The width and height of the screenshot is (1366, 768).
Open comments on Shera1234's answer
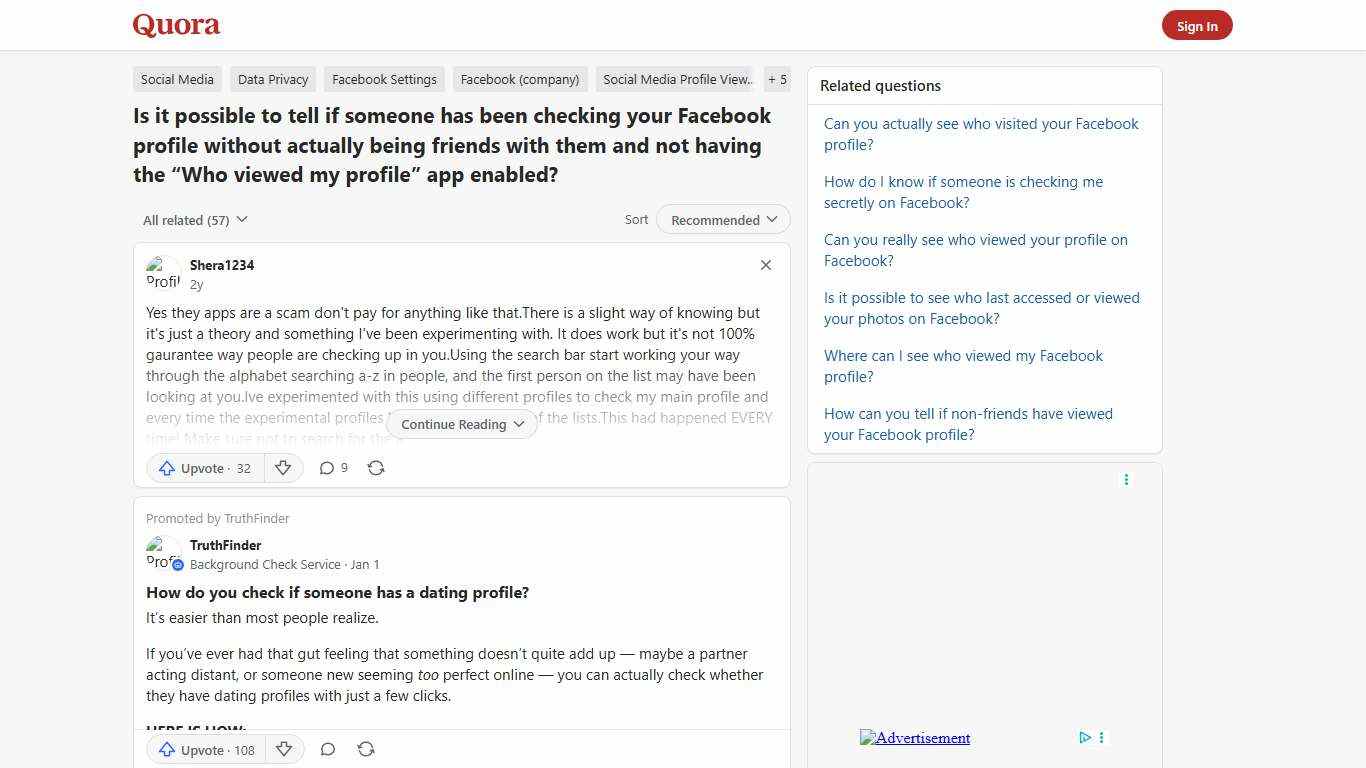click(332, 467)
